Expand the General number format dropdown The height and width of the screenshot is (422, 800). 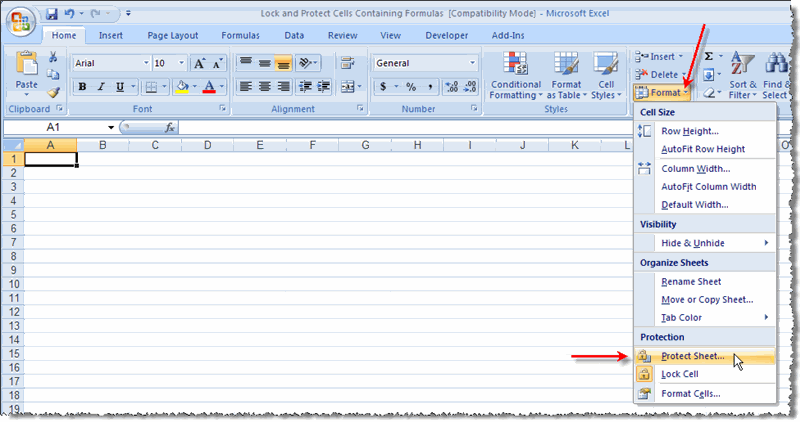472,63
